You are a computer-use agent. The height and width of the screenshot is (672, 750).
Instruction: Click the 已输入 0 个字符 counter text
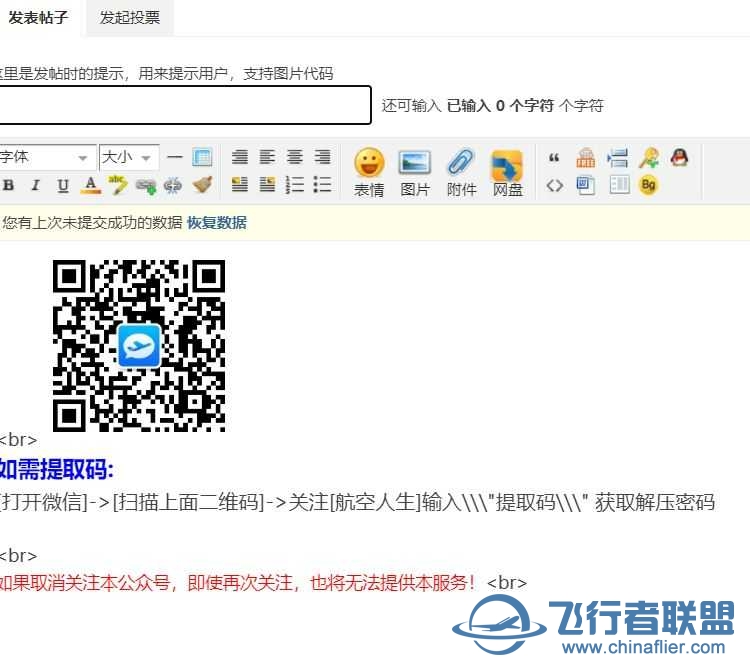(x=500, y=106)
